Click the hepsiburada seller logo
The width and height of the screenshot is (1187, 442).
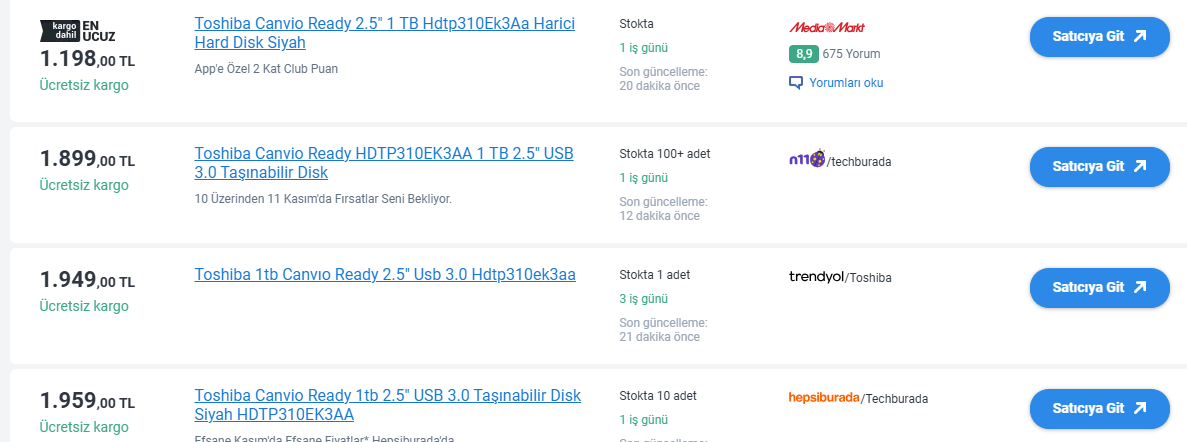823,398
